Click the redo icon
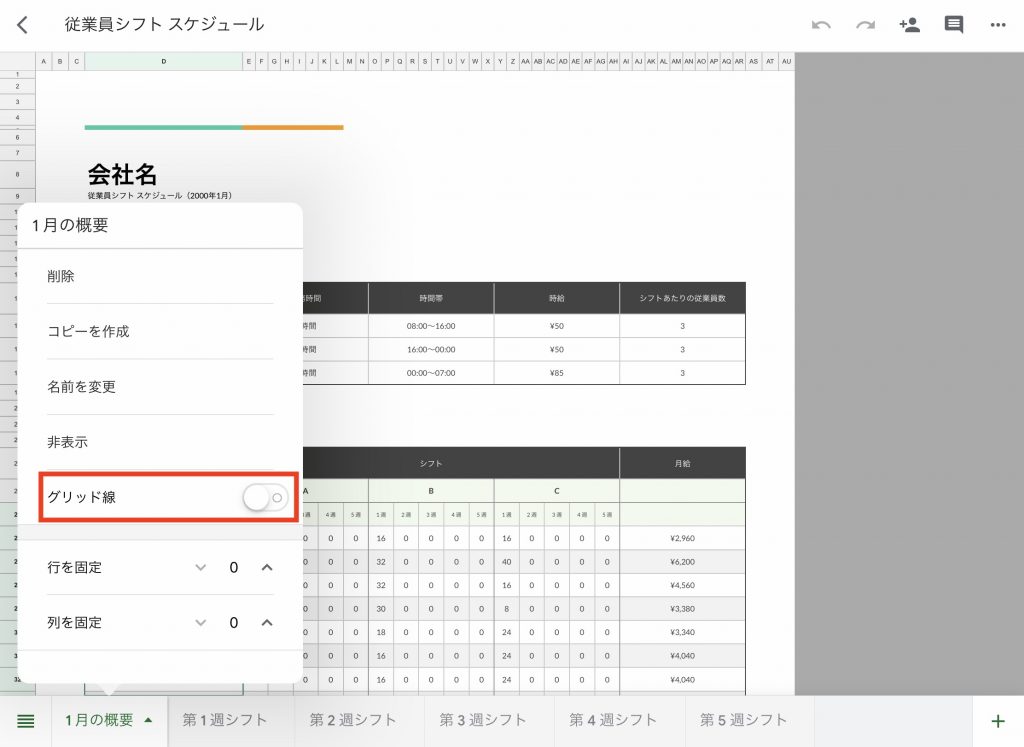Image resolution: width=1024 pixels, height=747 pixels. 865,25
